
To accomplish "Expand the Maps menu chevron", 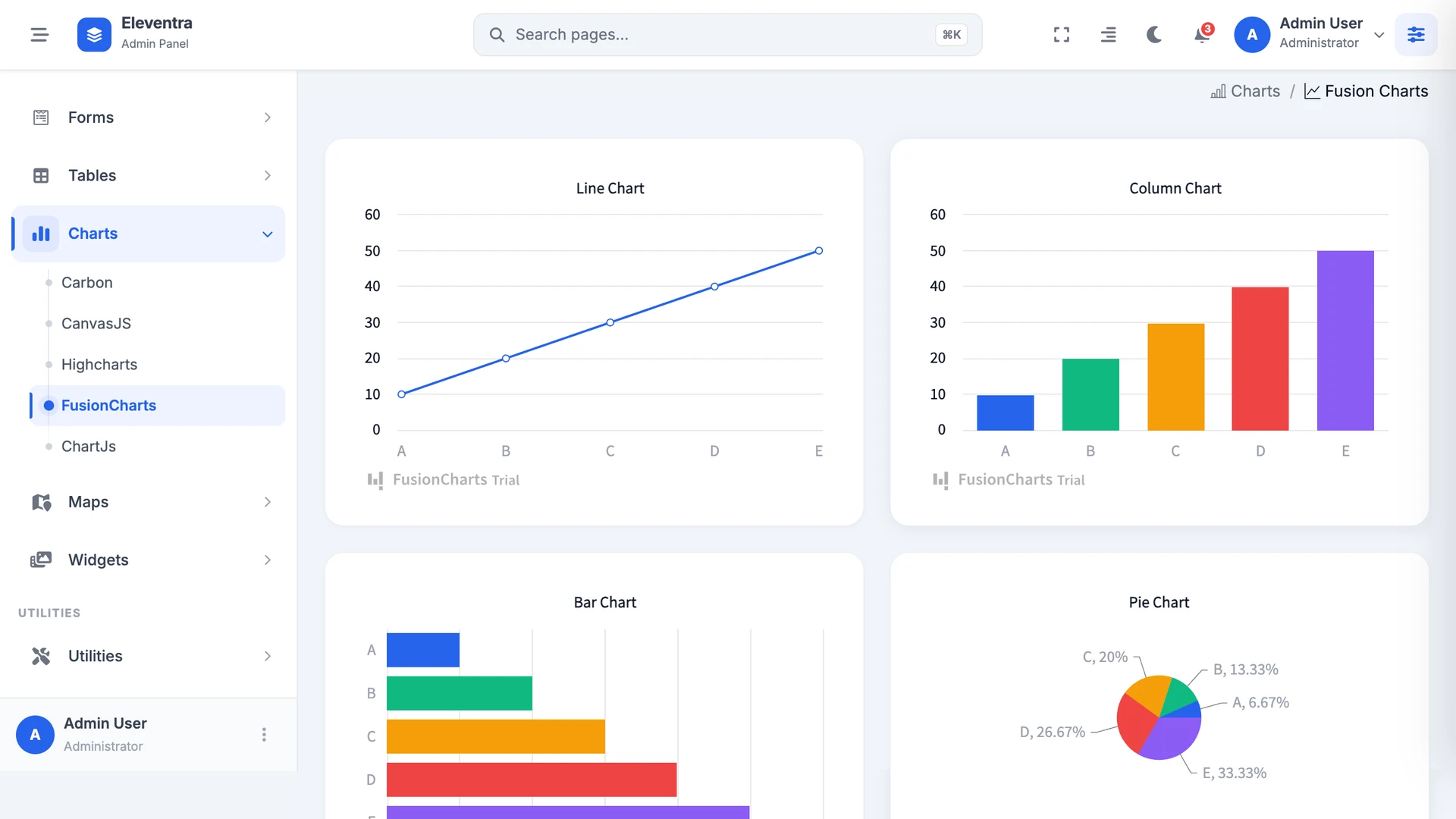I will [267, 502].
